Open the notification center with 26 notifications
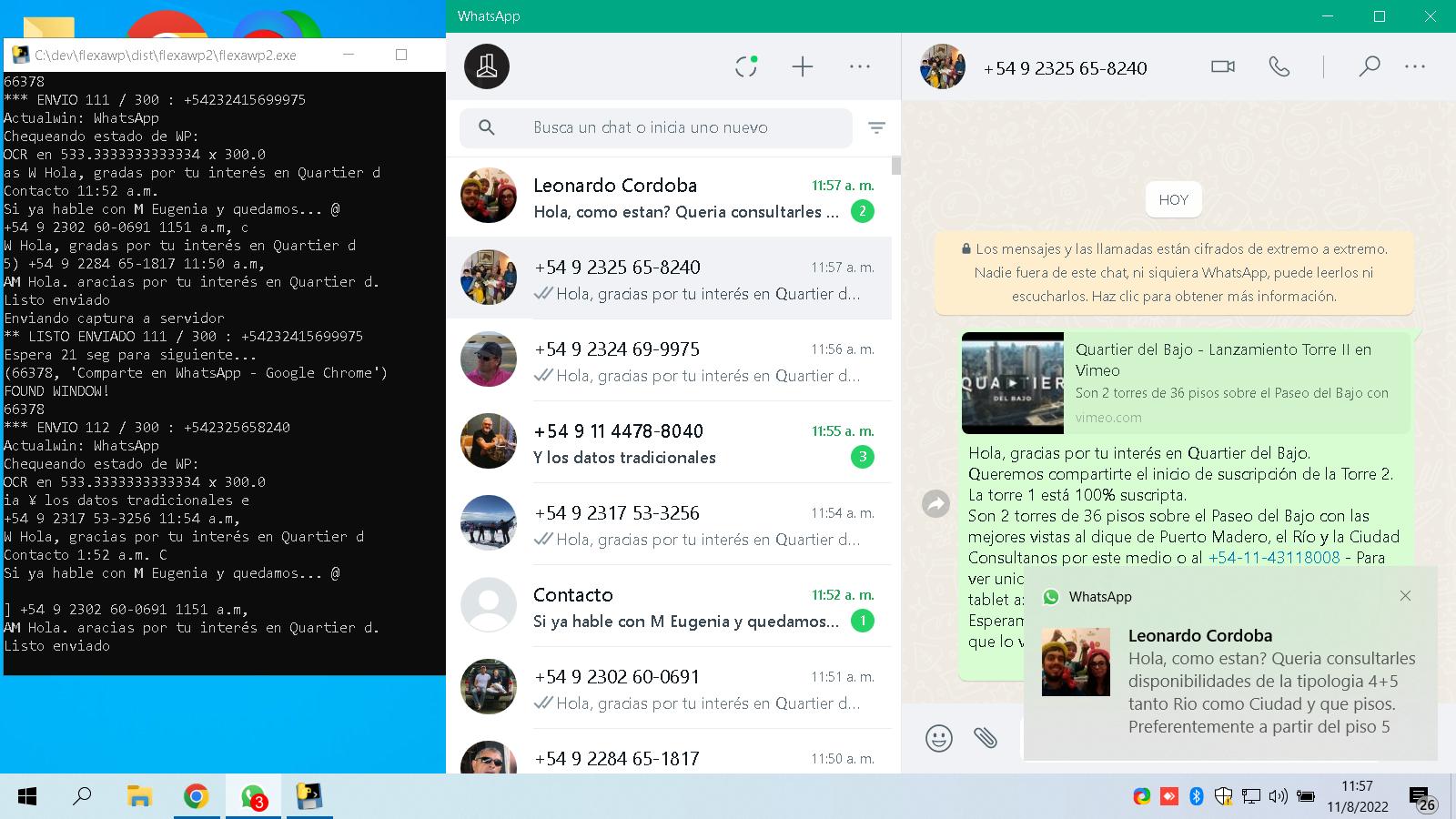This screenshot has height=819, width=1456. point(1422,799)
